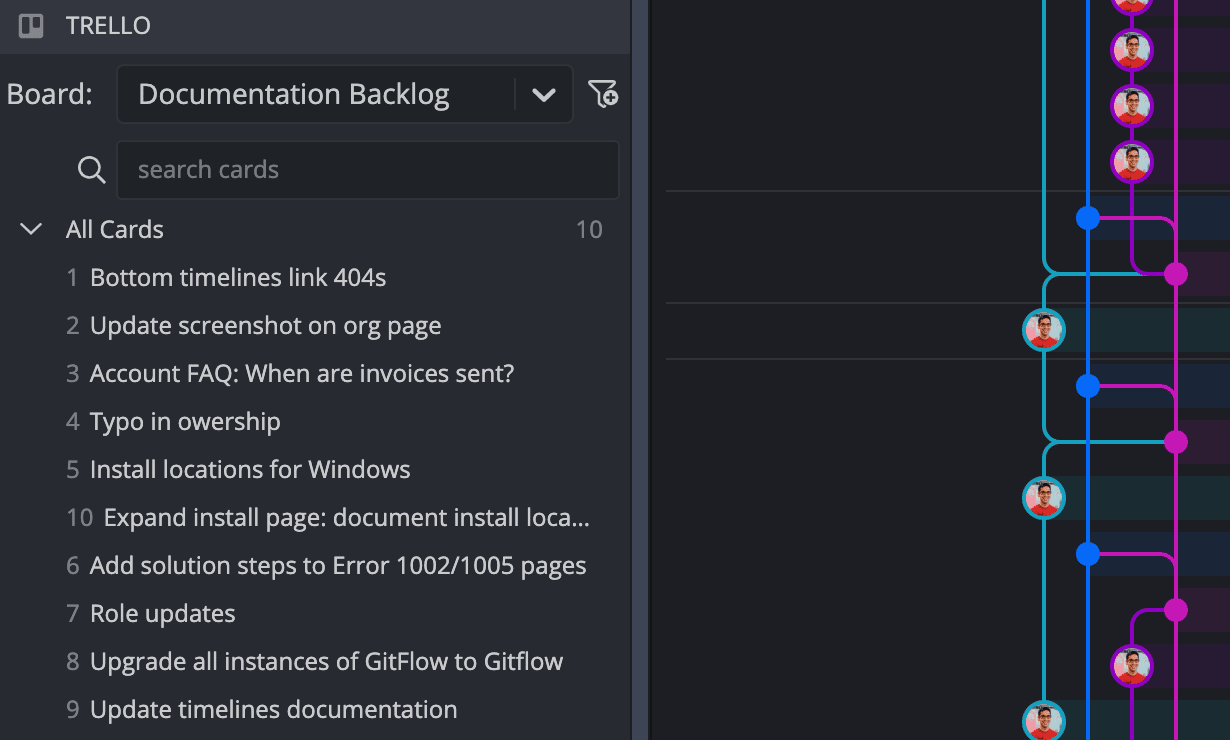This screenshot has width=1230, height=740.
Task: Select card 10 'Expand install page'
Action: pos(345,518)
